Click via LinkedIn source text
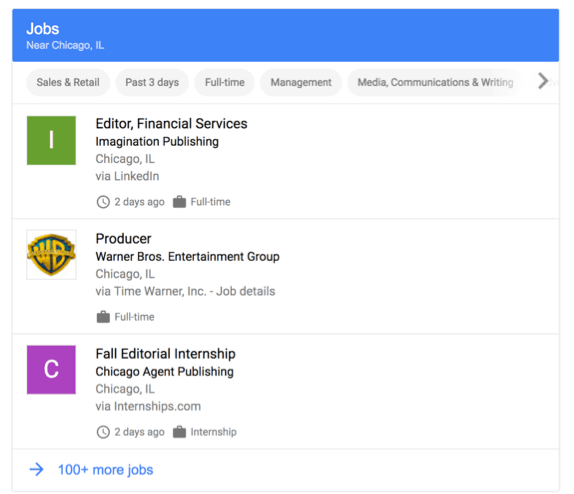Image resolution: width=574 pixels, height=494 pixels. click(127, 176)
